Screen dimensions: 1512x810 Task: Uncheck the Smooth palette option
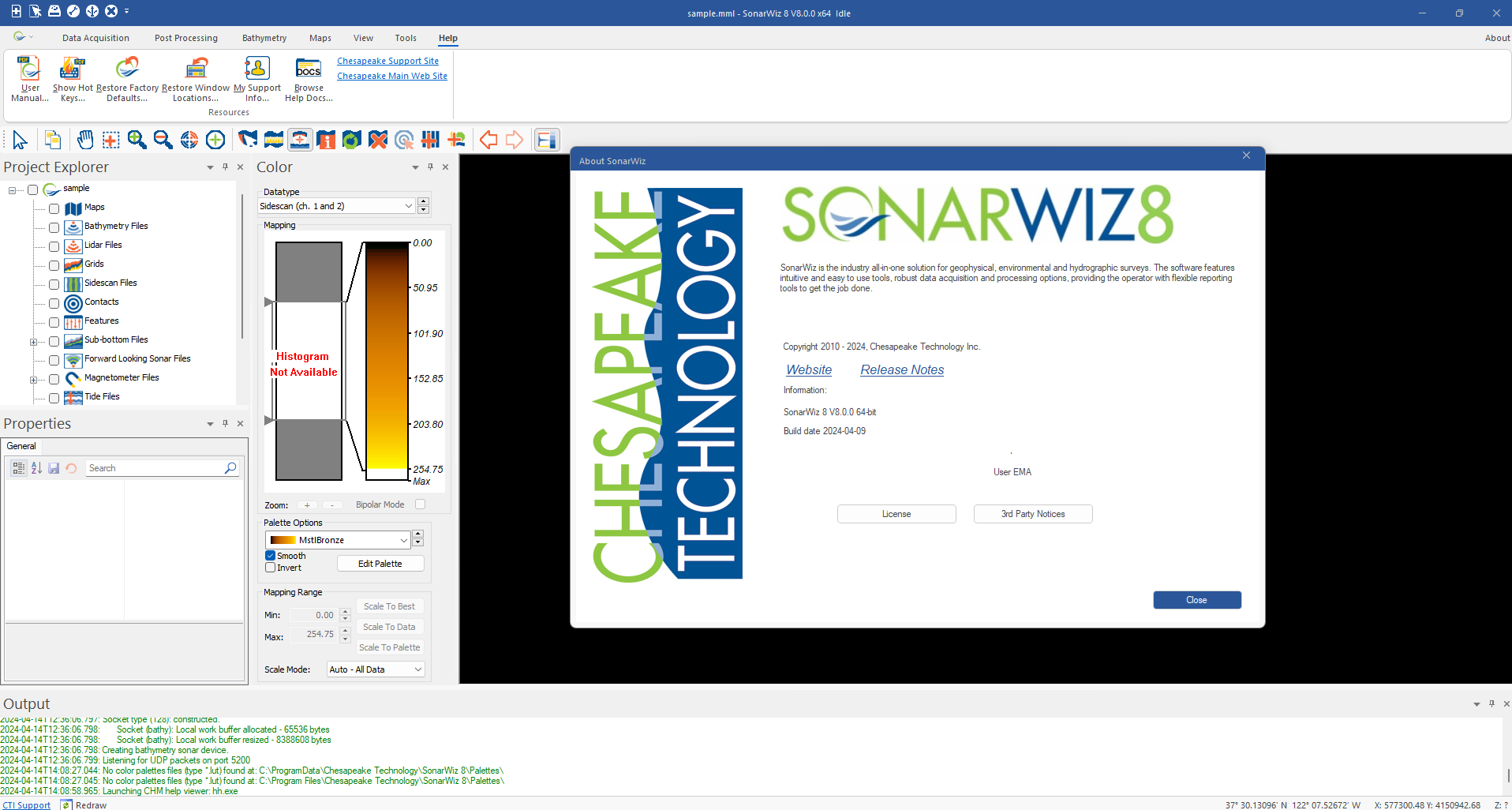pyautogui.click(x=271, y=556)
